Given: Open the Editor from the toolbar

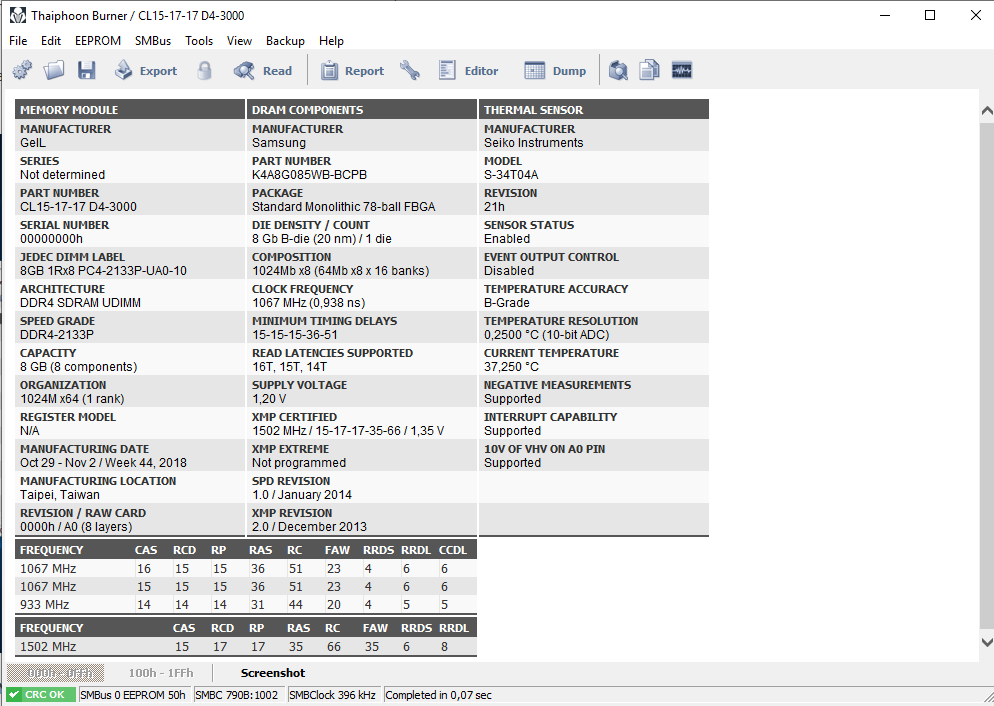Looking at the screenshot, I should tap(468, 70).
